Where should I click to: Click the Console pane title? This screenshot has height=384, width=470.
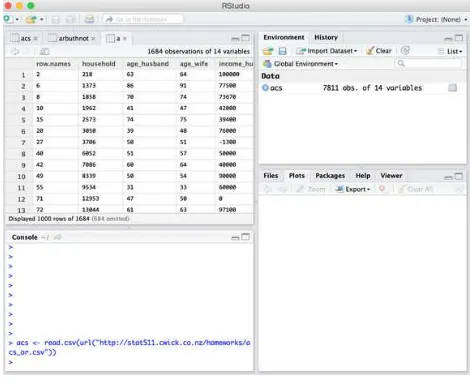(25, 237)
